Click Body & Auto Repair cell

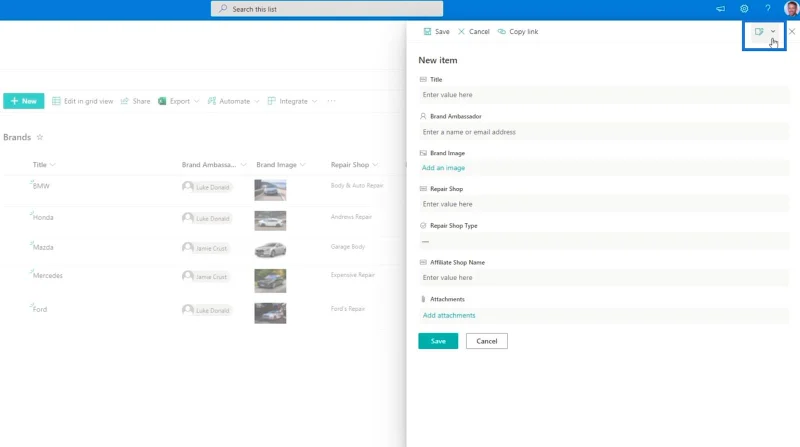click(x=357, y=186)
